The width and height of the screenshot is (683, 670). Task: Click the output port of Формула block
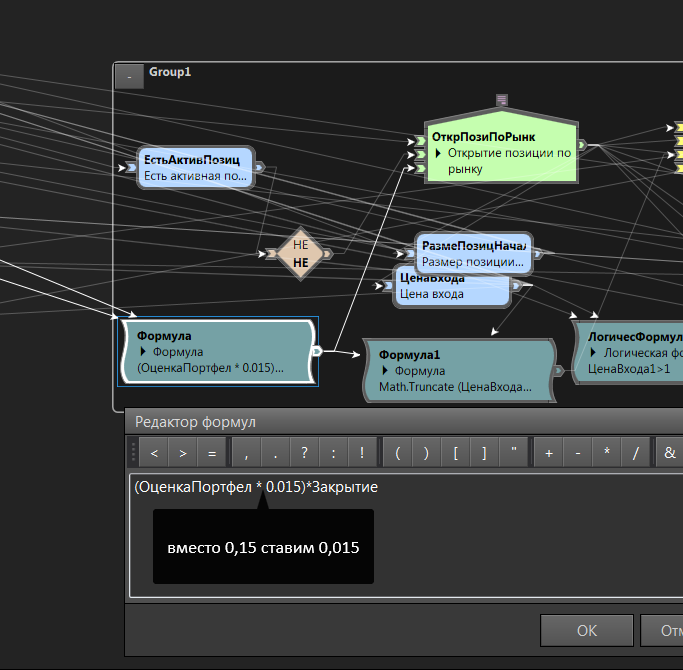click(317, 351)
